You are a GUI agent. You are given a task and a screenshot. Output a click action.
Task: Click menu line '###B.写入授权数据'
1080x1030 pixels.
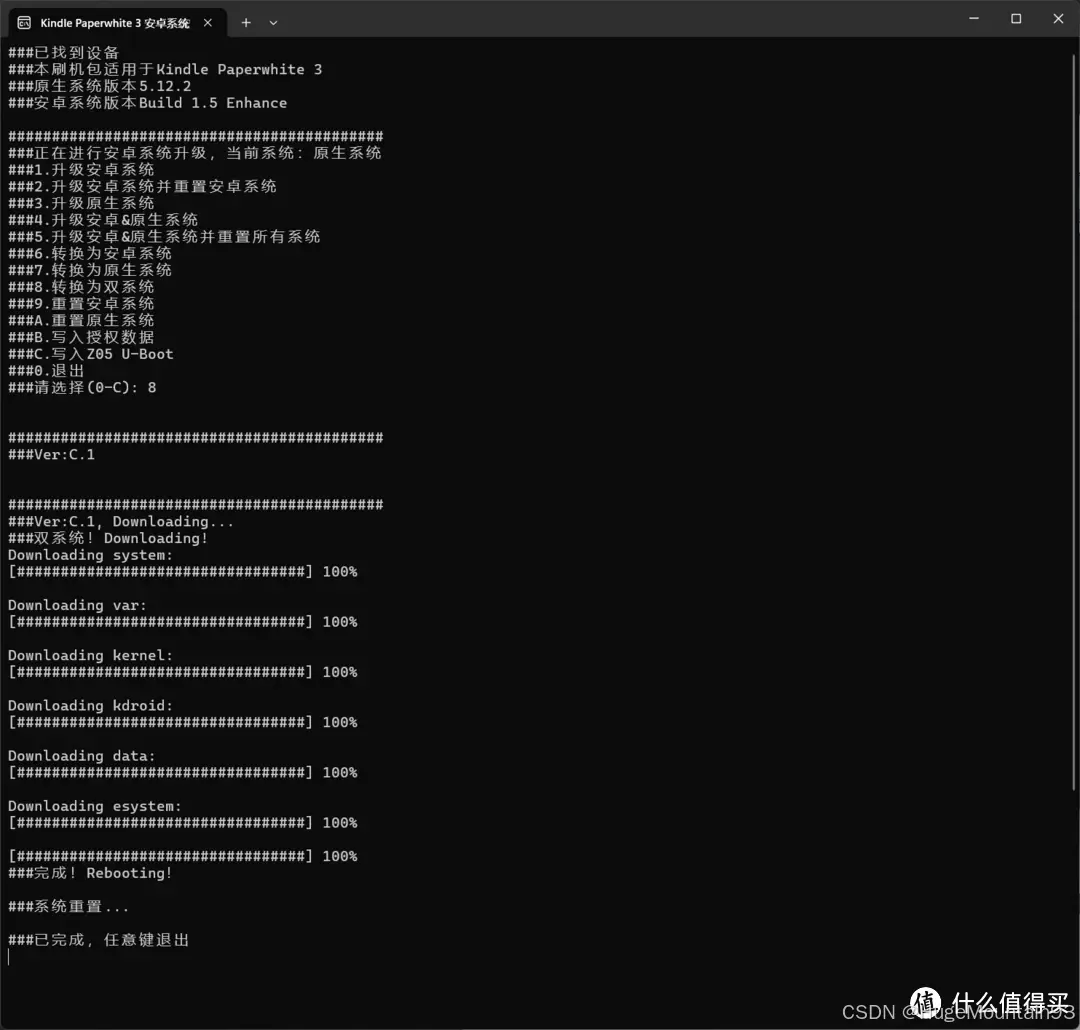click(81, 337)
